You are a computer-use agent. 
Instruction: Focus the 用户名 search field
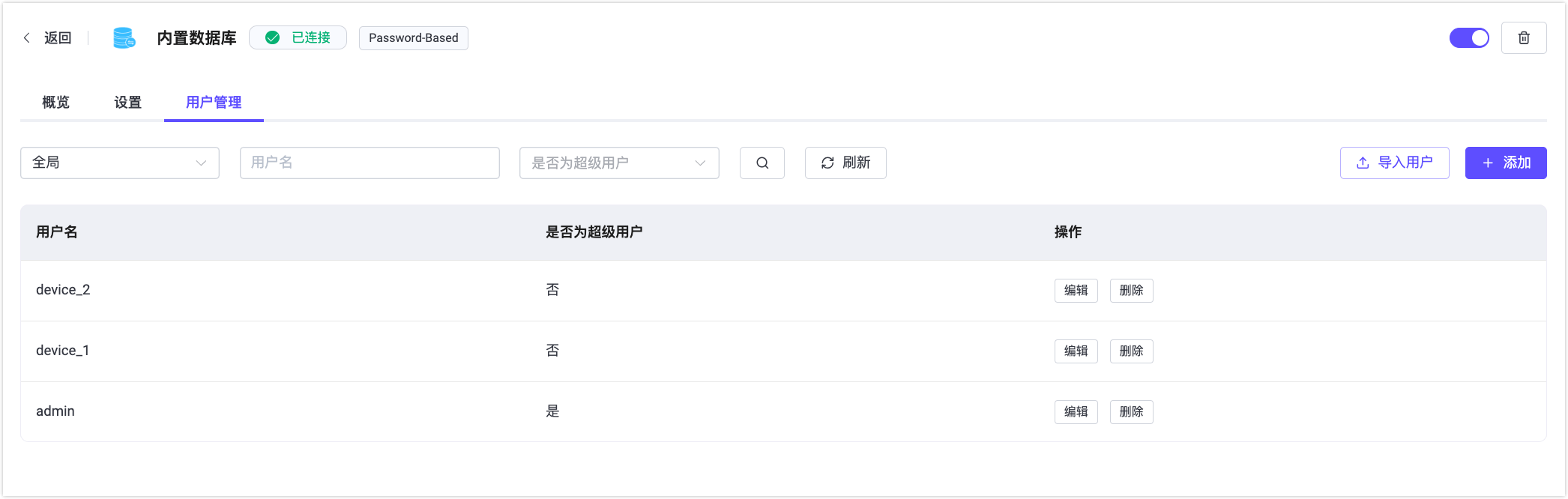click(370, 163)
